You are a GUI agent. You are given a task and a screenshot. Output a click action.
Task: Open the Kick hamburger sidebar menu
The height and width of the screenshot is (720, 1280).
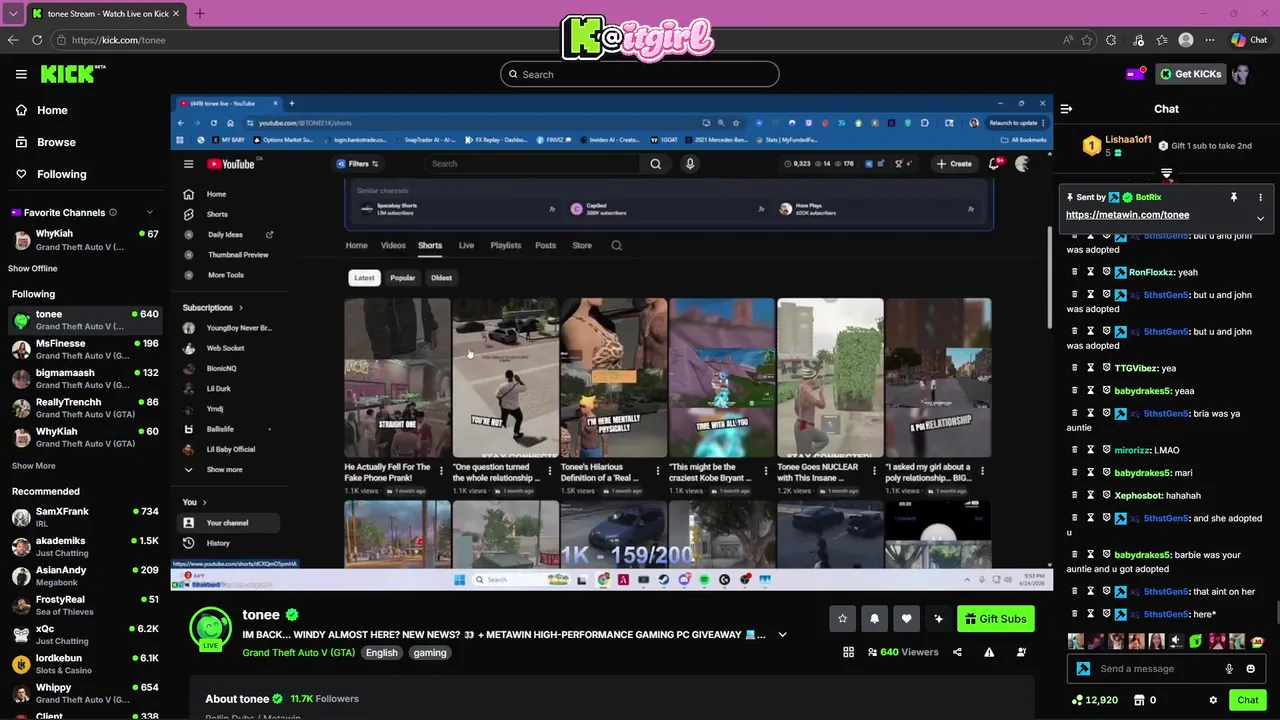[21, 74]
